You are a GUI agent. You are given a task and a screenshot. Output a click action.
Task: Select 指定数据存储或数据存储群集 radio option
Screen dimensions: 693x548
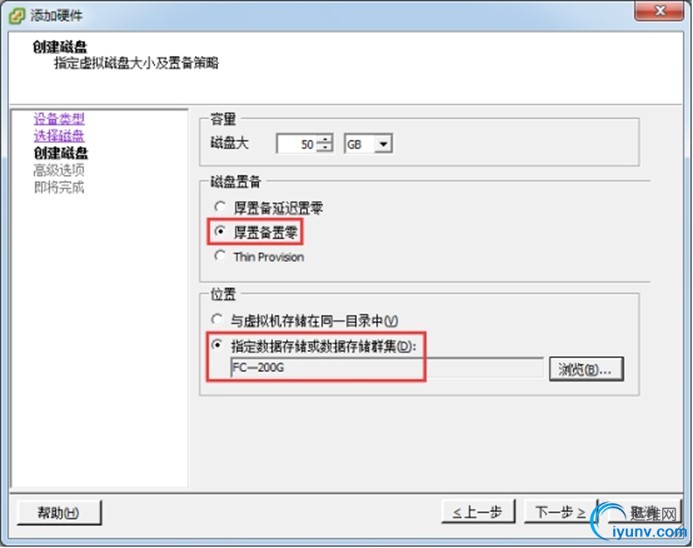click(x=217, y=344)
